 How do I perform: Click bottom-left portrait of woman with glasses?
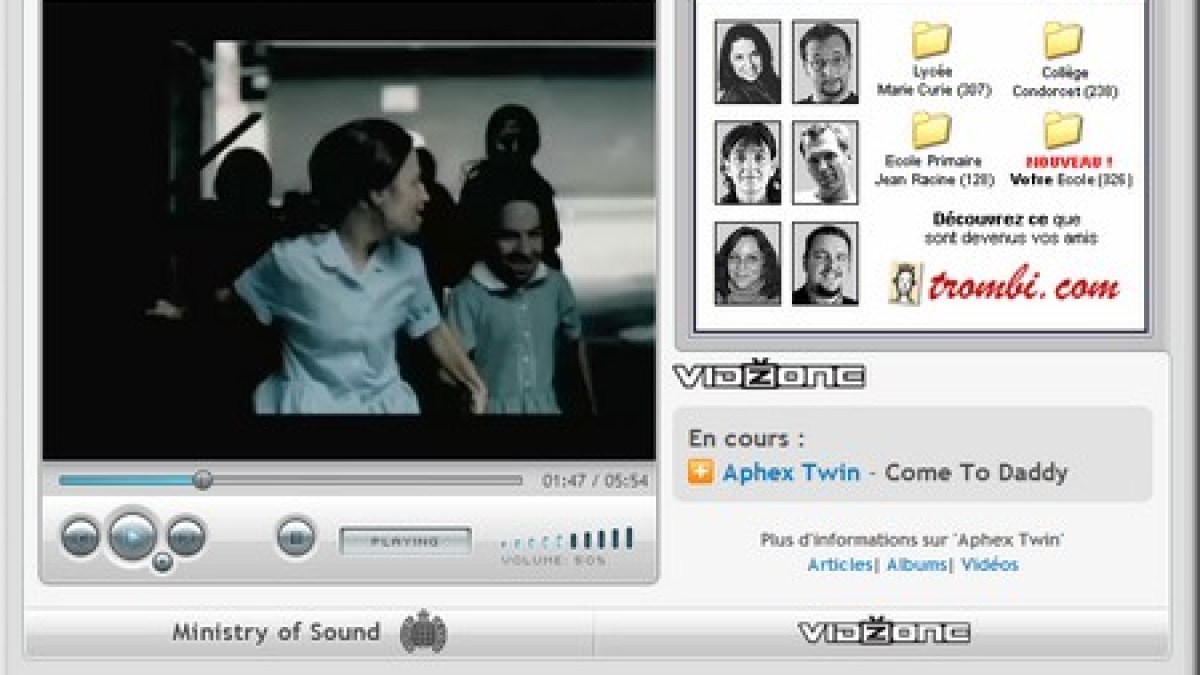click(x=747, y=263)
